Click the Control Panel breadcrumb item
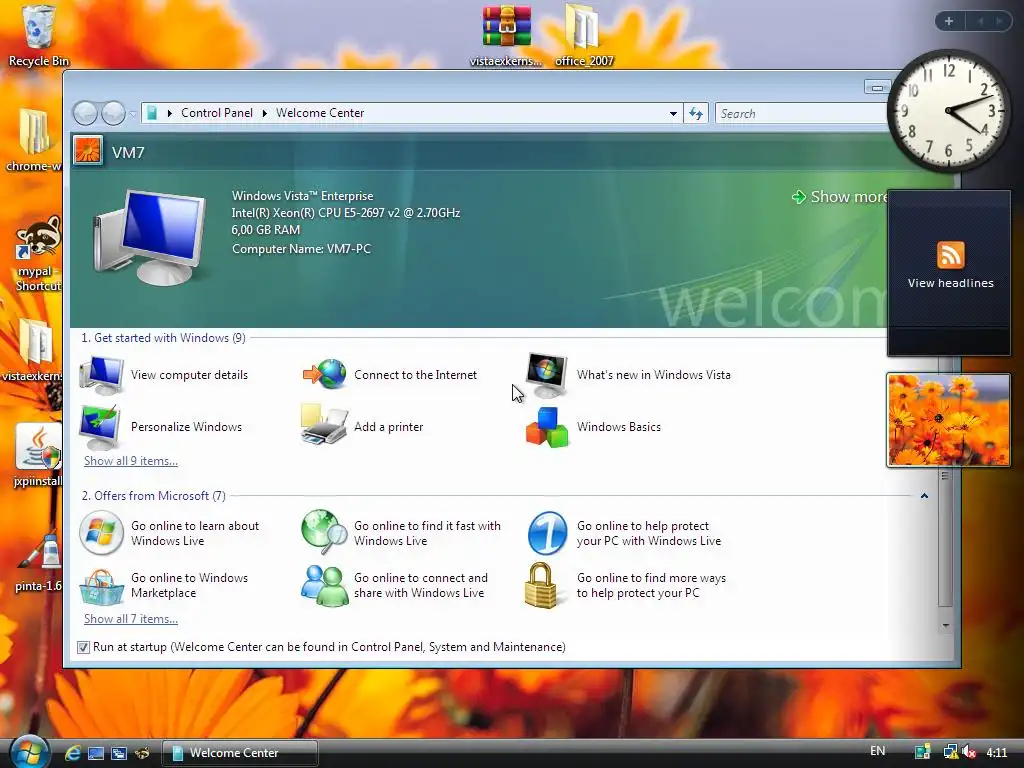Viewport: 1024px width, 768px height. point(217,113)
